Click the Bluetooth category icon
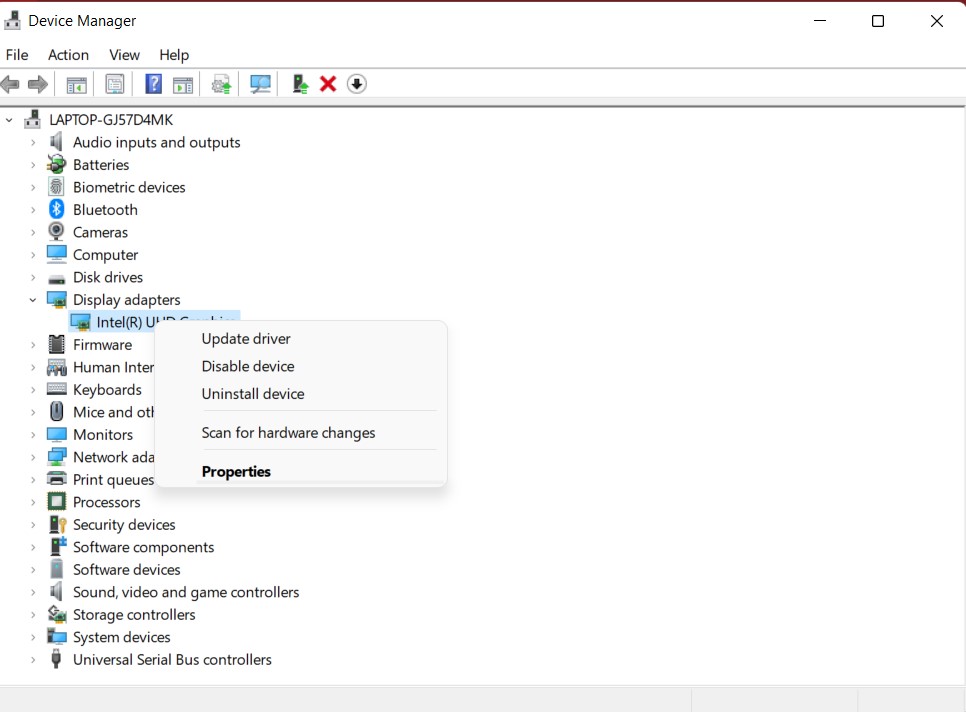 pyautogui.click(x=57, y=210)
